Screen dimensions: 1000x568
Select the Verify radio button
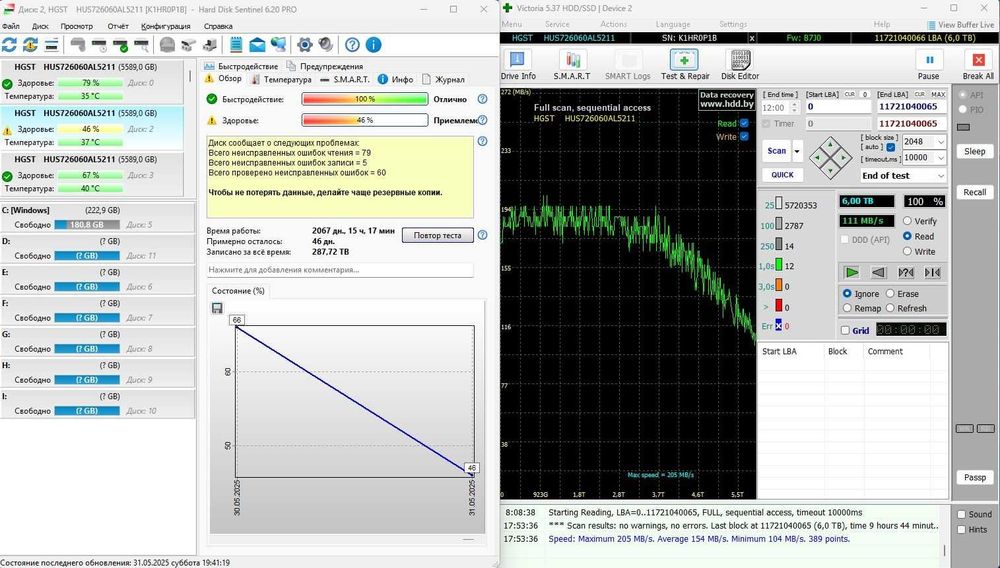click(x=906, y=221)
